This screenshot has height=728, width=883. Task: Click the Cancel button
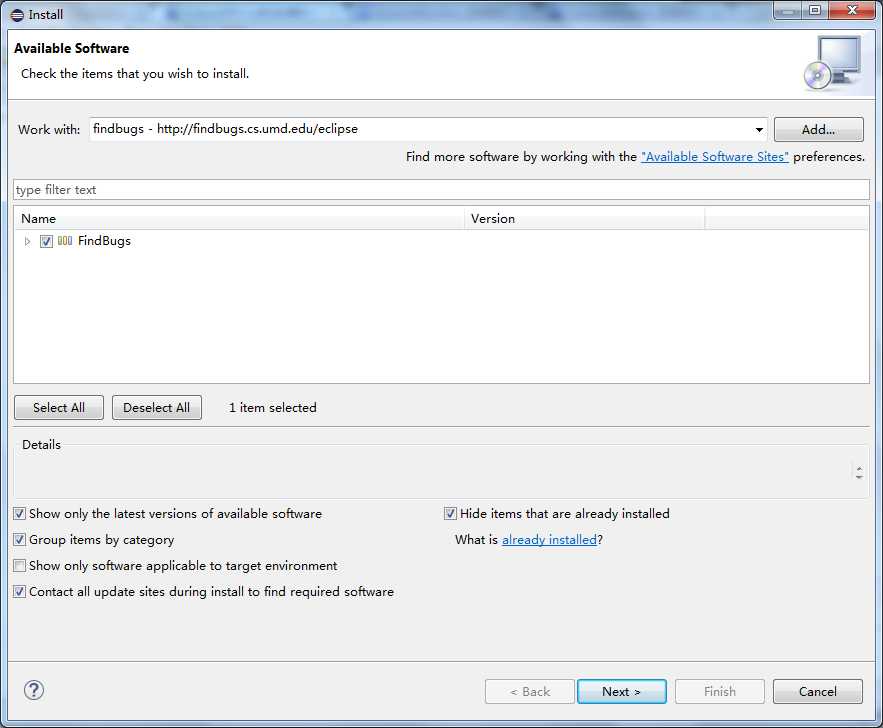818,691
